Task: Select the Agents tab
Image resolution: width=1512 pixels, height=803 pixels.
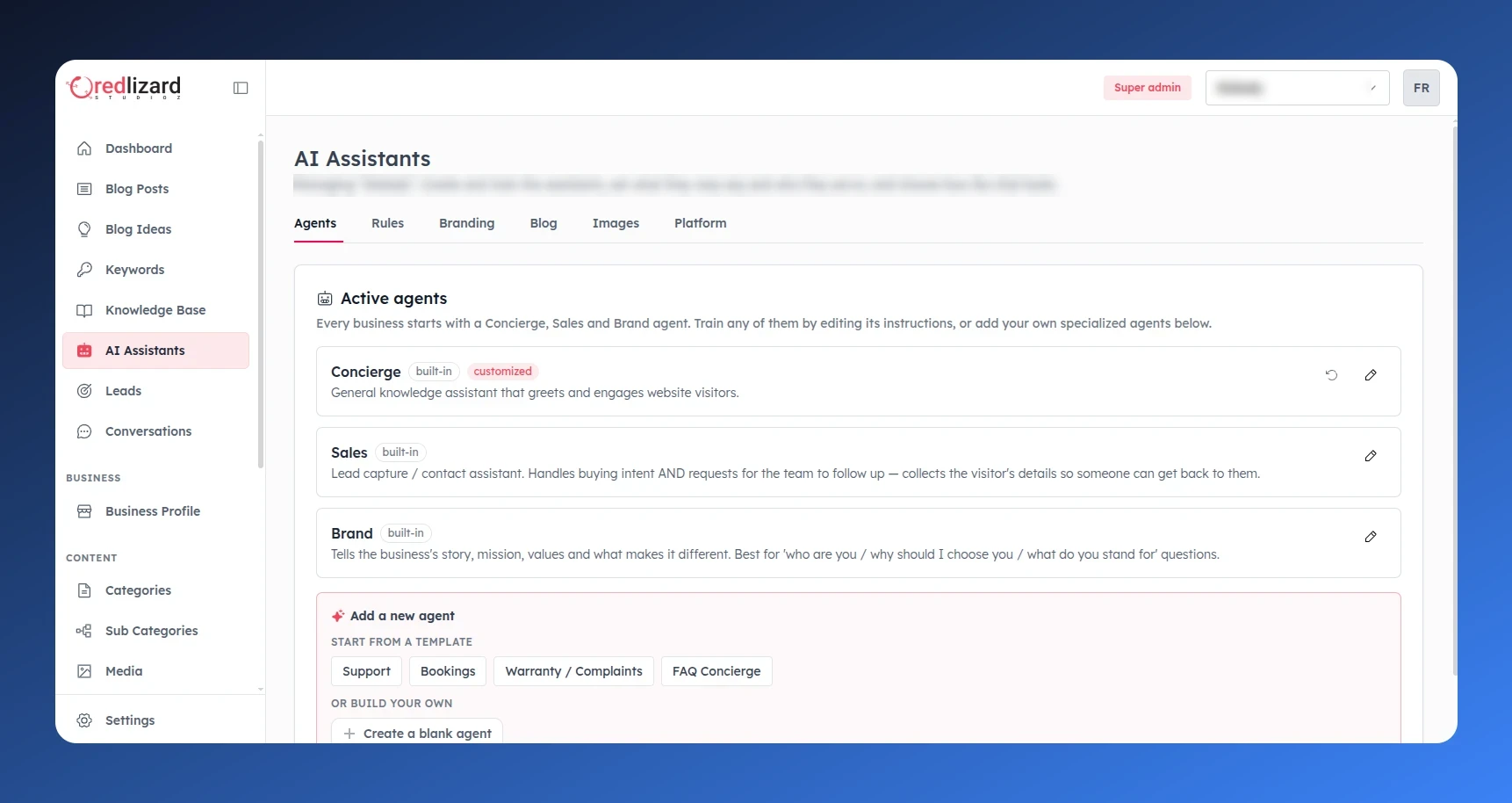Action: tap(315, 223)
